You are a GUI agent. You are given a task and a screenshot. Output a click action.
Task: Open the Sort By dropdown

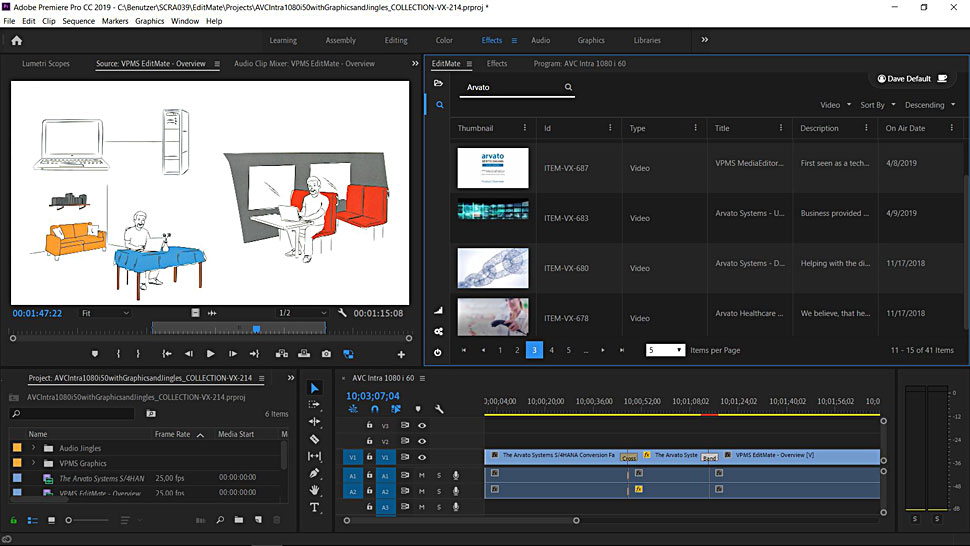coord(877,105)
